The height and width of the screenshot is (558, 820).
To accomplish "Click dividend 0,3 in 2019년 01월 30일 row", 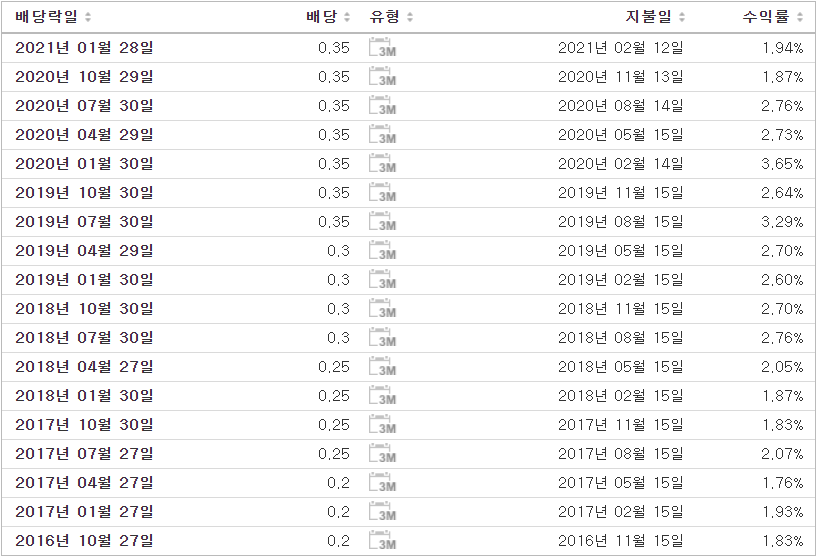I will 338,280.
